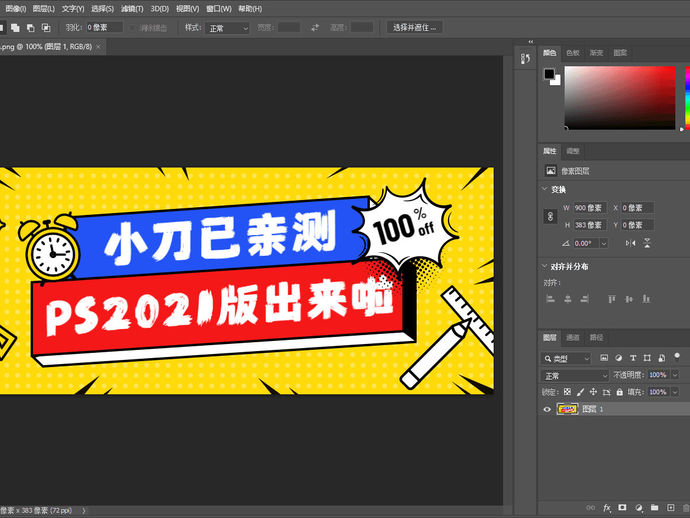Viewport: 690px width, 518px height.
Task: Align top edges icon
Action: tap(612, 299)
